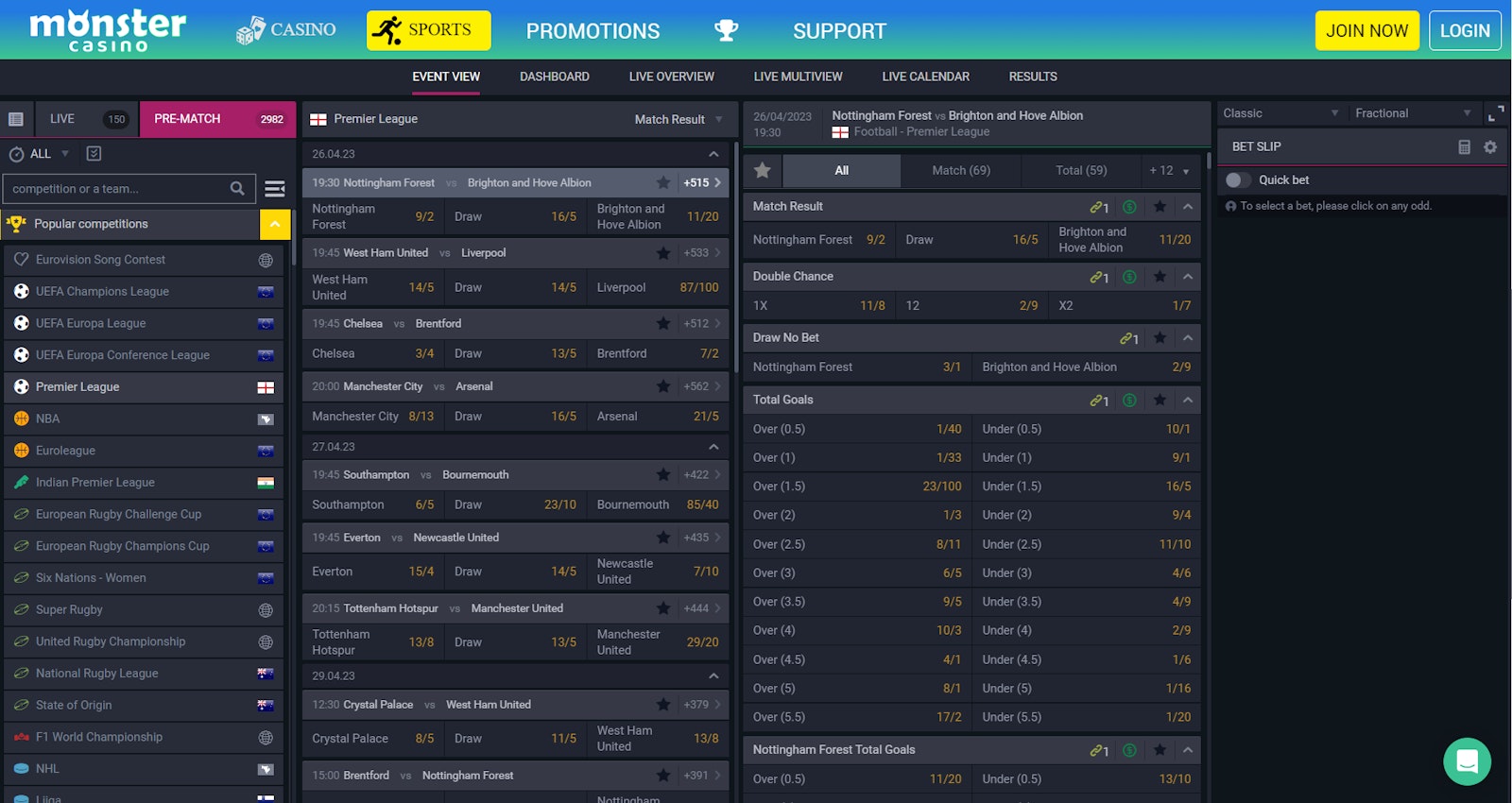Toggle the checklist icon beside ALL filter
Viewport: 1512px width, 803px height.
pyautogui.click(x=94, y=154)
